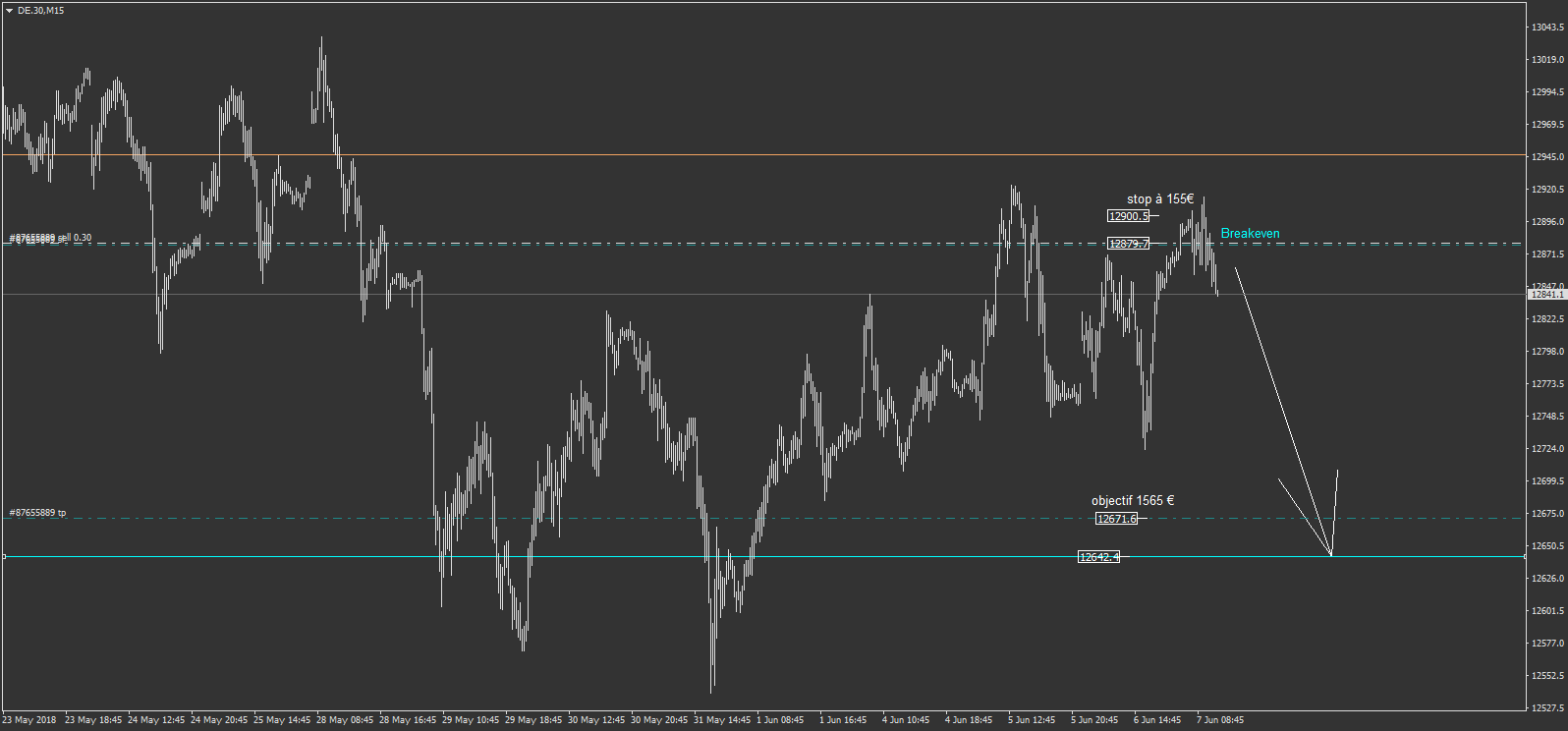Click the 24 May 12:45 time label

[156, 720]
